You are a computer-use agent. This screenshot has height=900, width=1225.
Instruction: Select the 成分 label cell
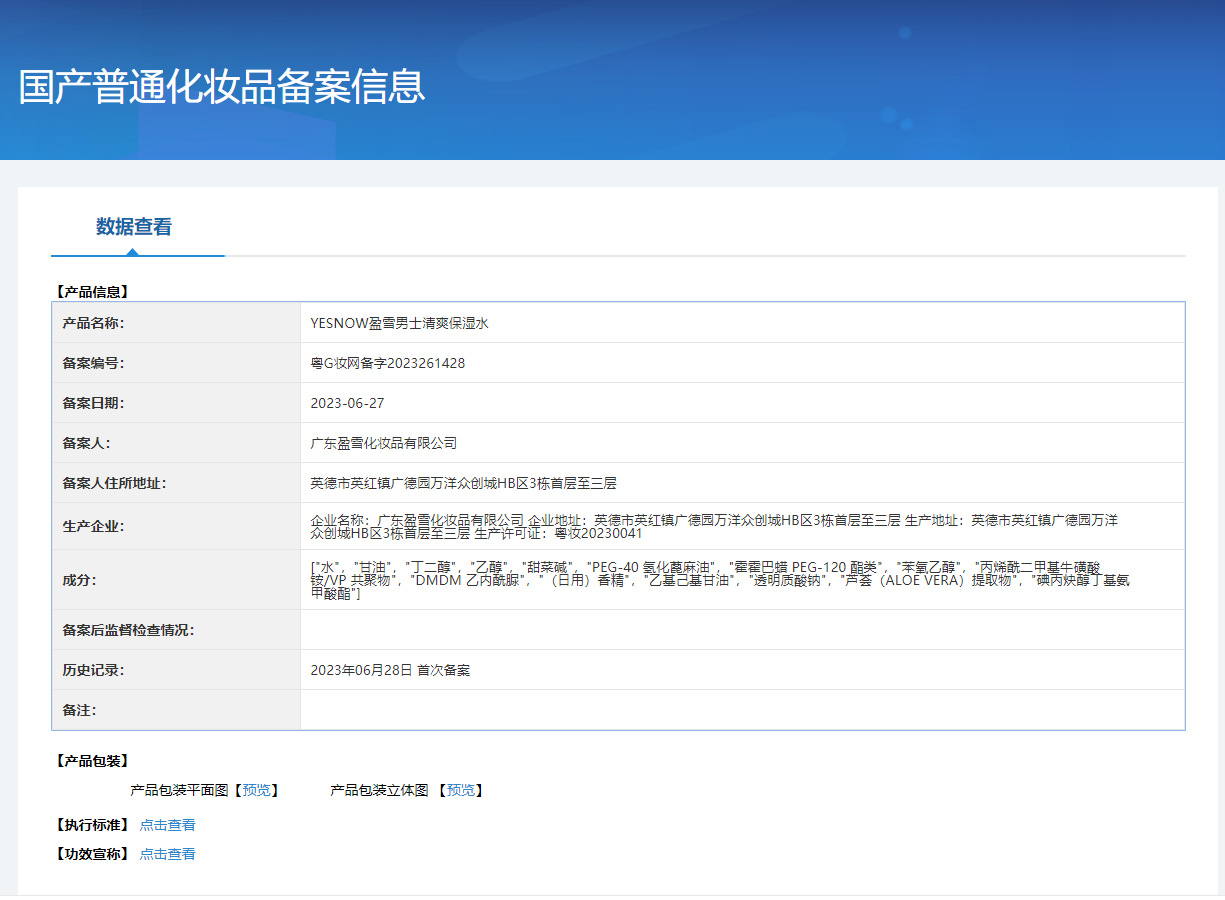tap(176, 580)
